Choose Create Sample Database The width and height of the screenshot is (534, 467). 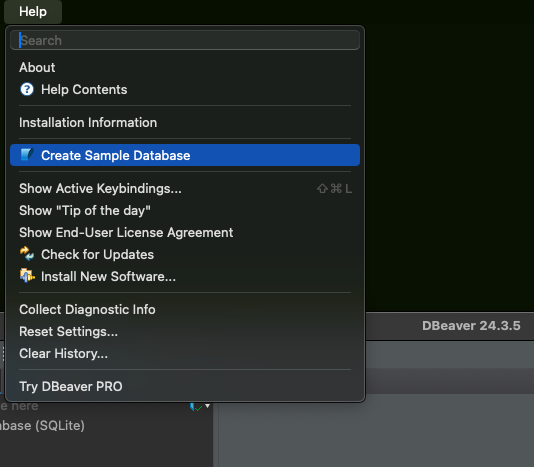185,155
